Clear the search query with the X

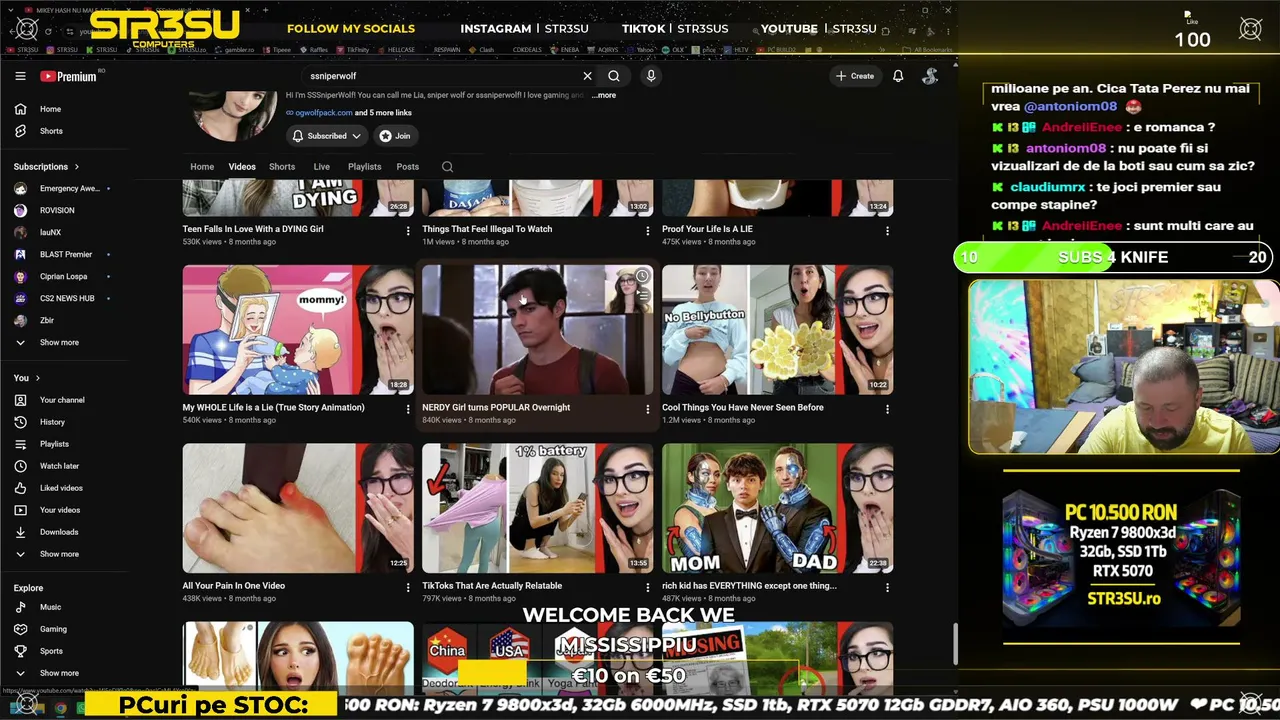[587, 76]
